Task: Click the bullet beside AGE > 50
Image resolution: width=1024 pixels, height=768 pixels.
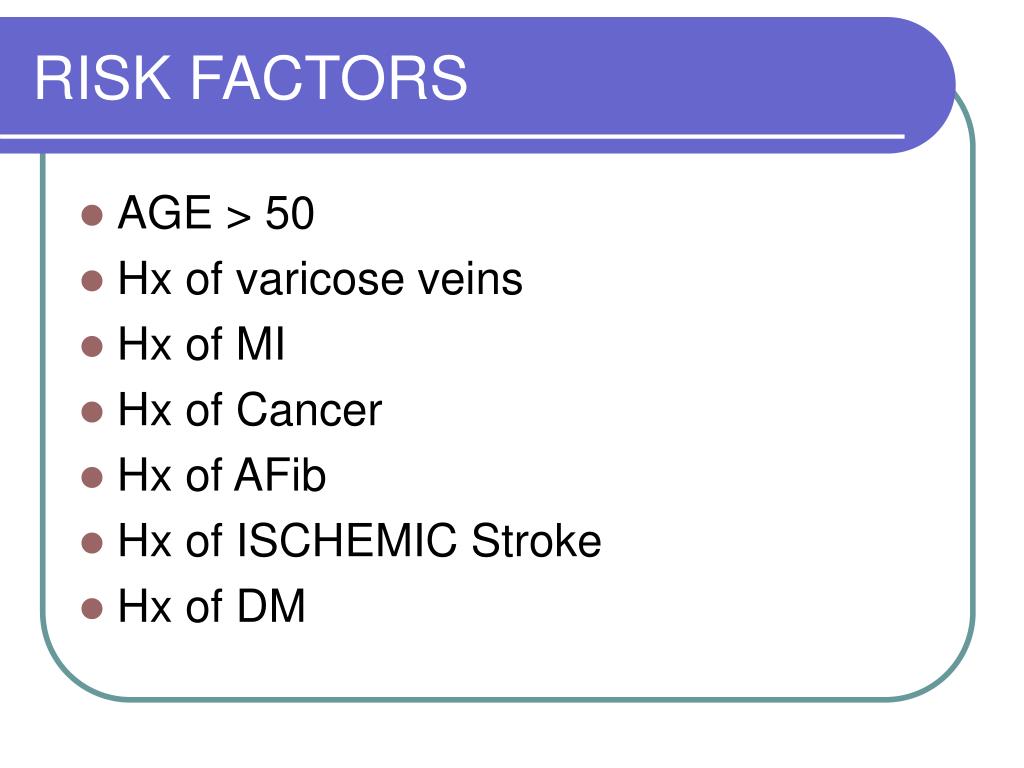Action: (x=92, y=215)
